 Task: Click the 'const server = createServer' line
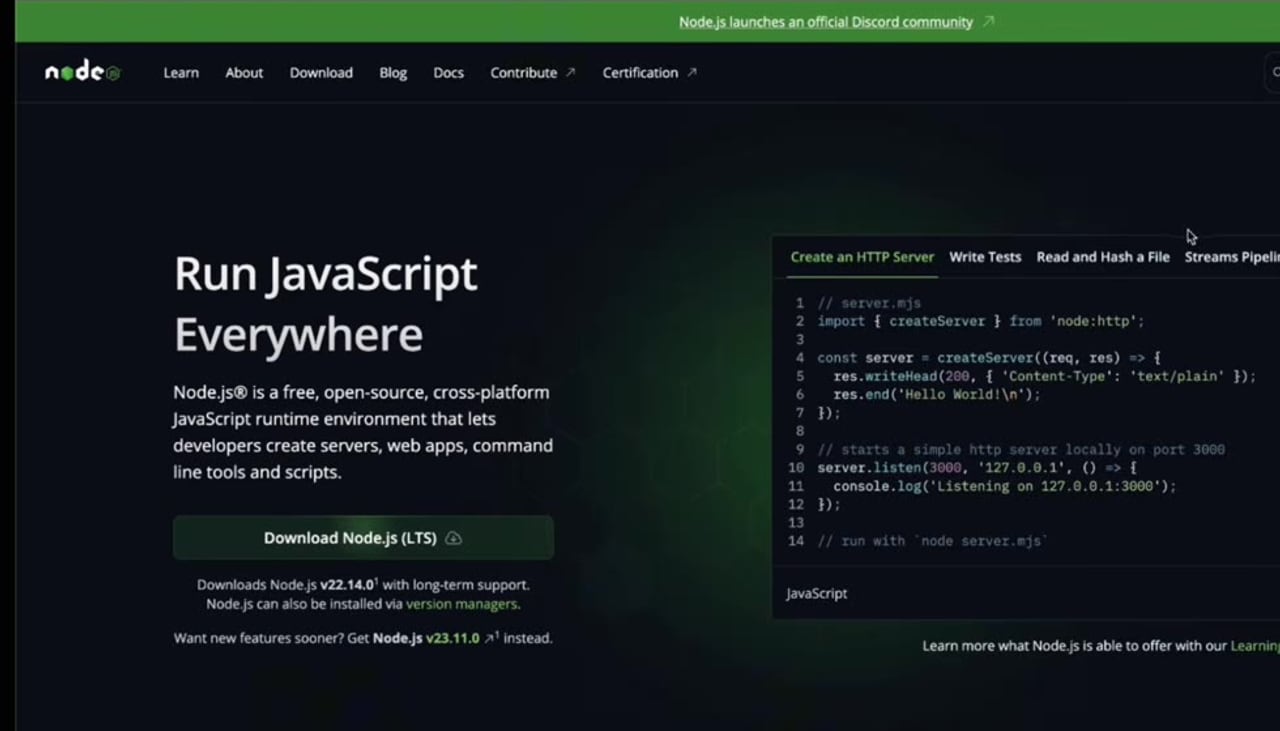point(989,357)
